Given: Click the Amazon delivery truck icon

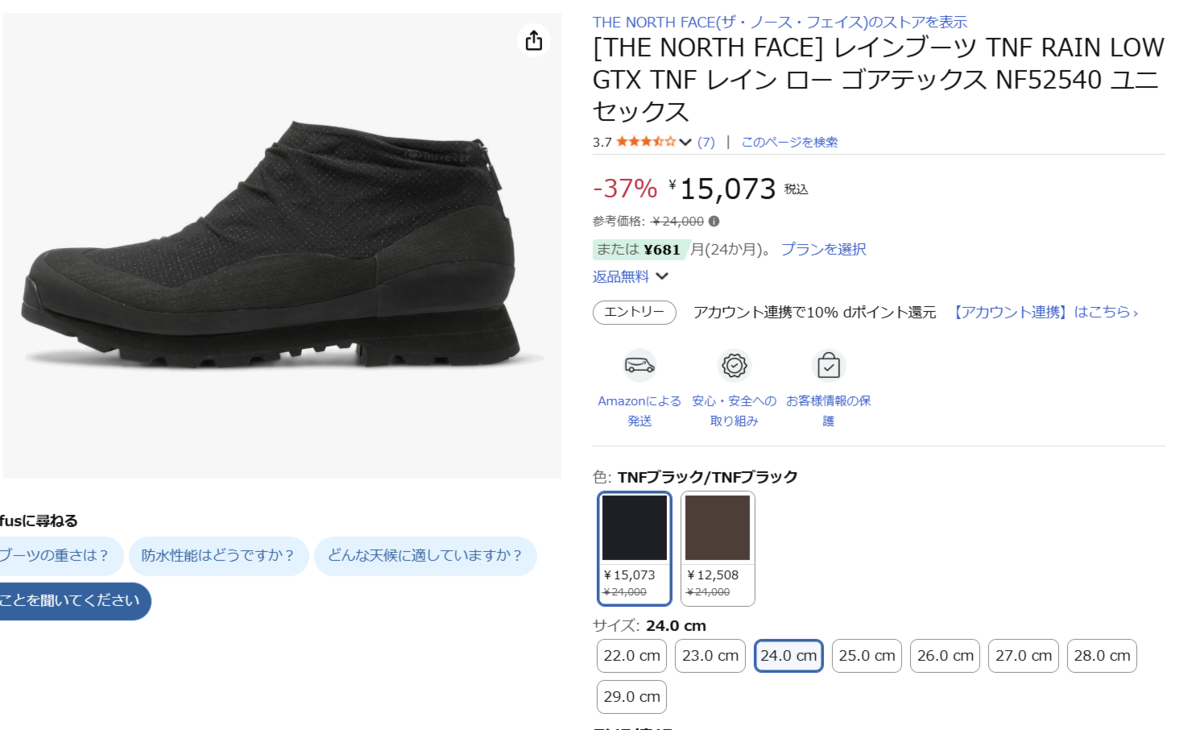Looking at the screenshot, I should 639,366.
